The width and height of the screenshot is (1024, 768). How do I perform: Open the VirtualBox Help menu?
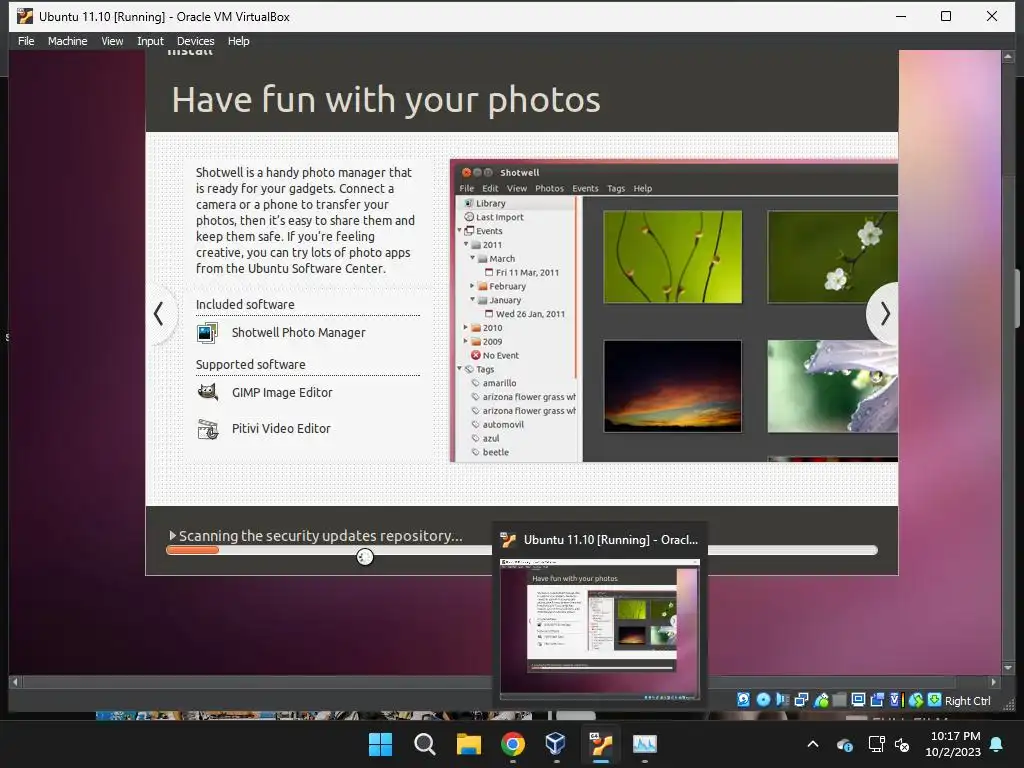tap(238, 41)
